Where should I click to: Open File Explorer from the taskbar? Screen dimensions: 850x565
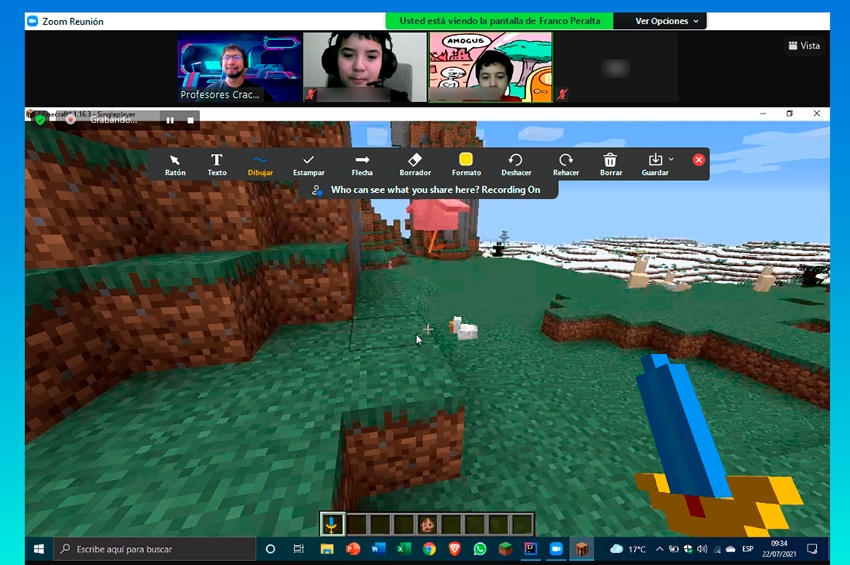click(327, 549)
